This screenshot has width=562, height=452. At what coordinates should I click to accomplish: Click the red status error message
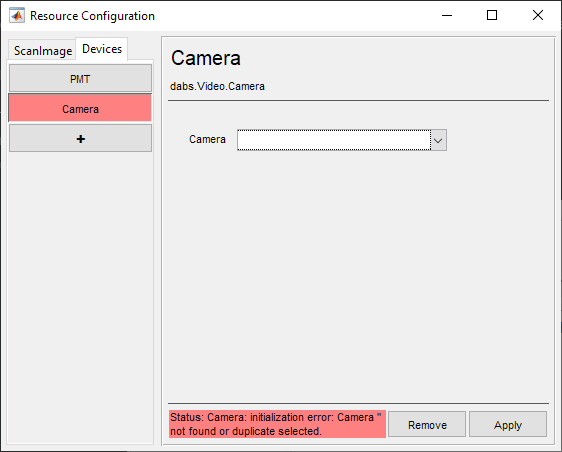277,424
